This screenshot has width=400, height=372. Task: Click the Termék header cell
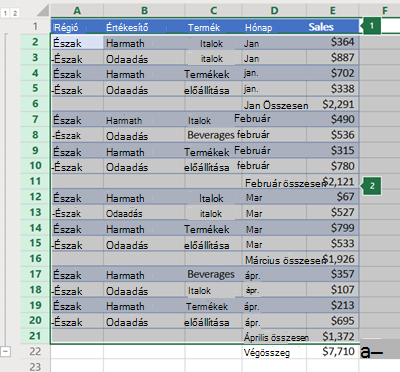click(x=214, y=27)
